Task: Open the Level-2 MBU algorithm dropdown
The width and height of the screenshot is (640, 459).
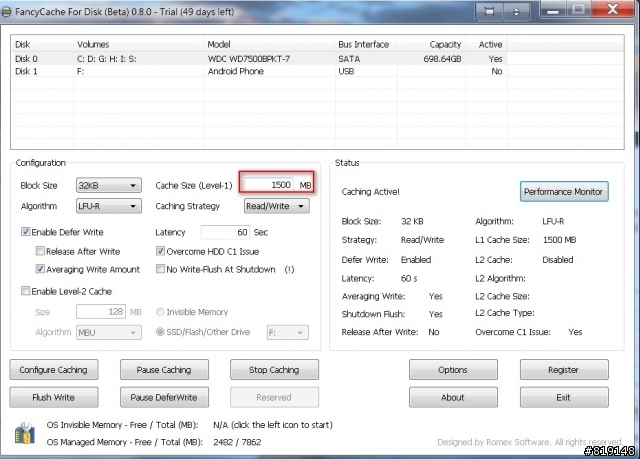Action: (109, 332)
